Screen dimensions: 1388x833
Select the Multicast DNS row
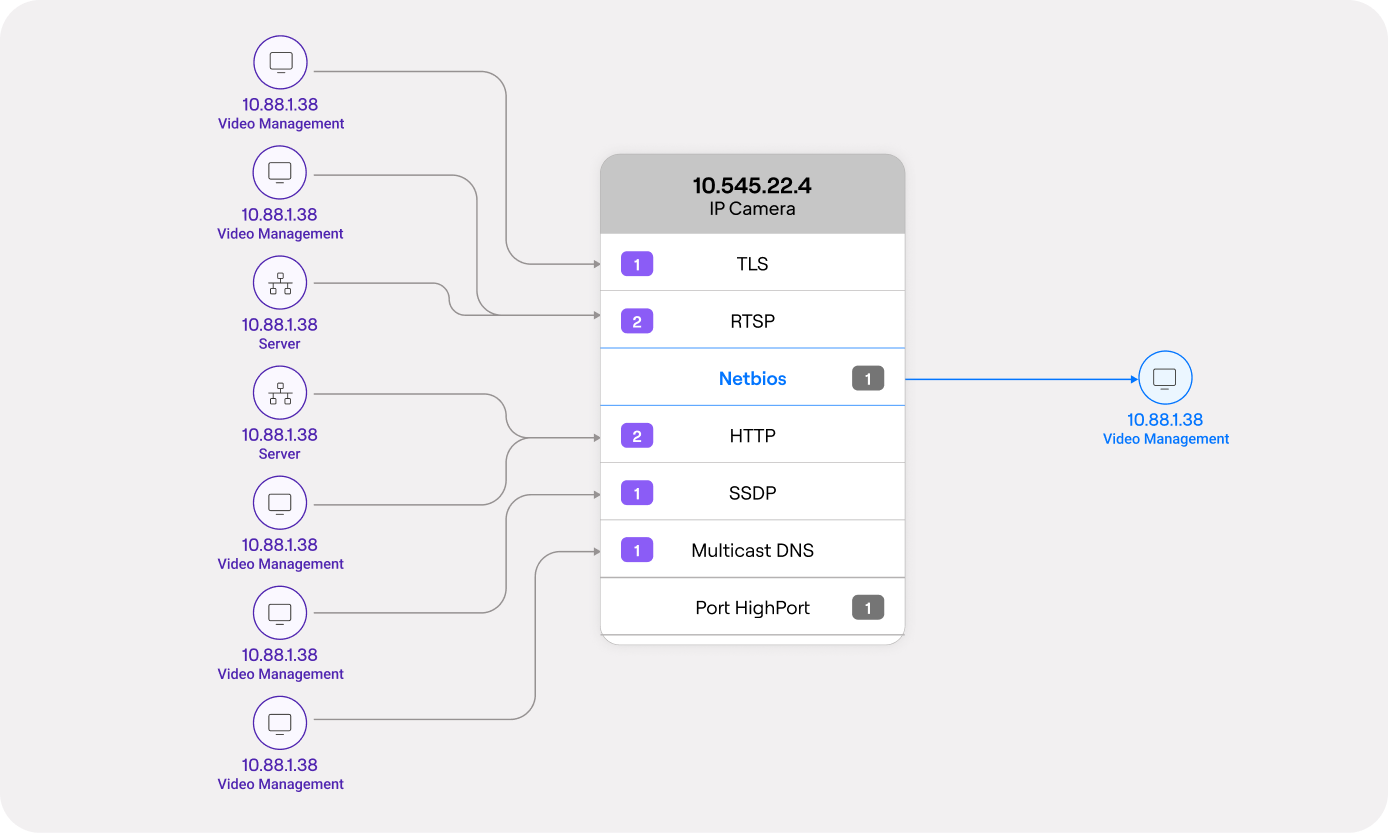(x=752, y=550)
